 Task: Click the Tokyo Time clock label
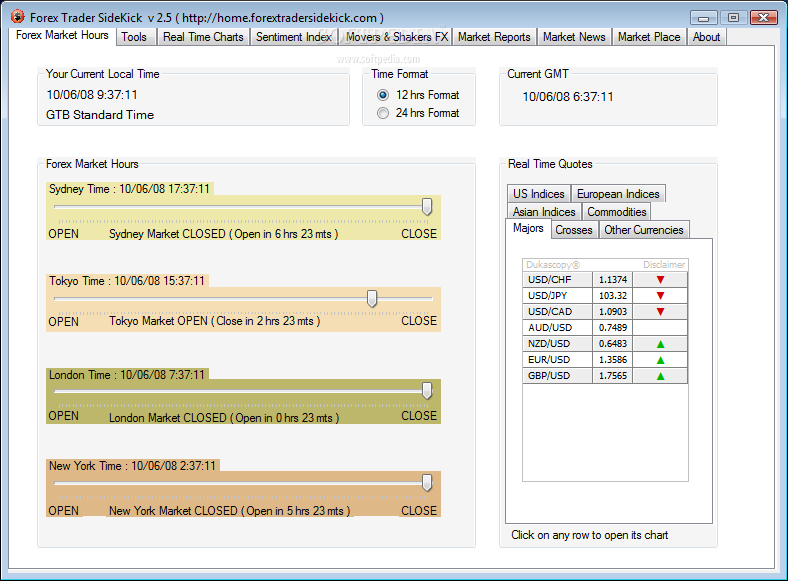coord(127,281)
